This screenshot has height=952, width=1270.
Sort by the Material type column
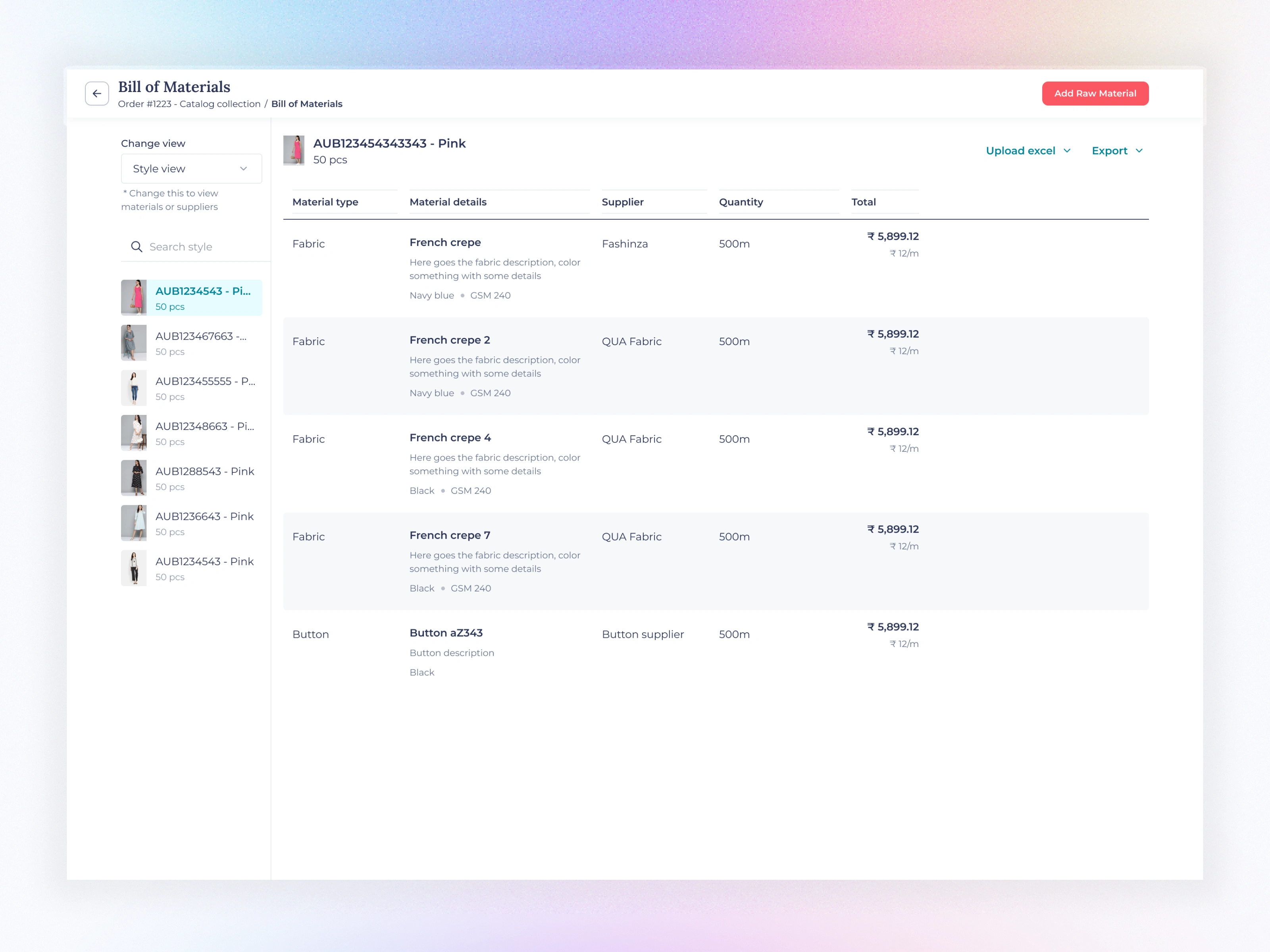[325, 202]
